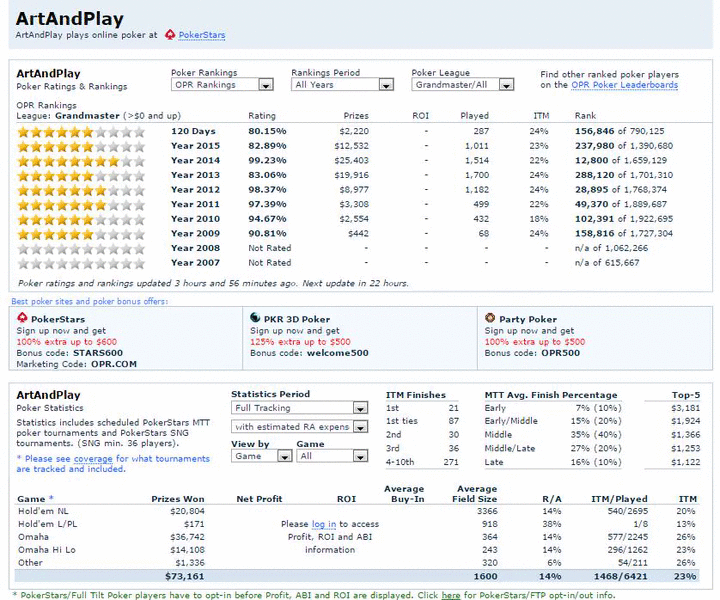Viewport: 720px width, 600px height.
Task: Open the View by Game dropdown
Action: pyautogui.click(x=262, y=456)
